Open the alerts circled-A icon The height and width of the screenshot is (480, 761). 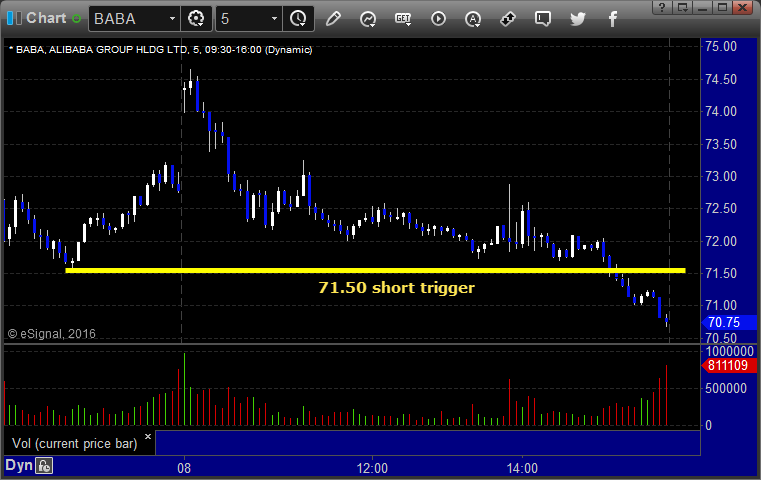point(473,19)
